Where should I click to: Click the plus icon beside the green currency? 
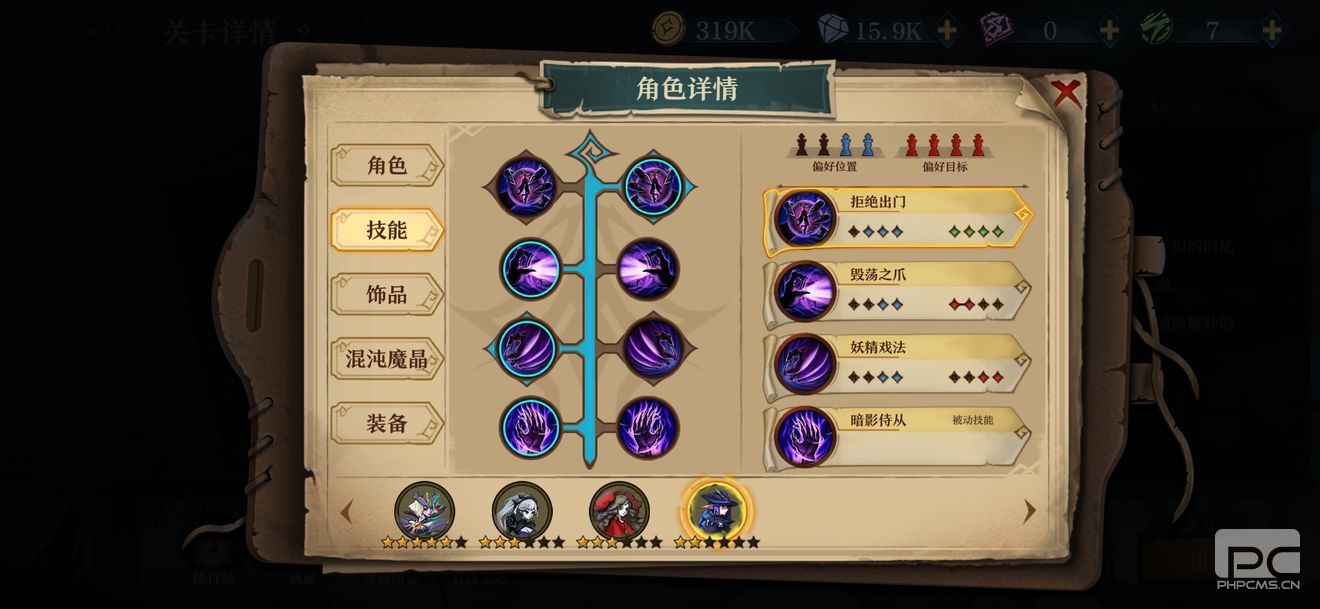(x=1271, y=30)
